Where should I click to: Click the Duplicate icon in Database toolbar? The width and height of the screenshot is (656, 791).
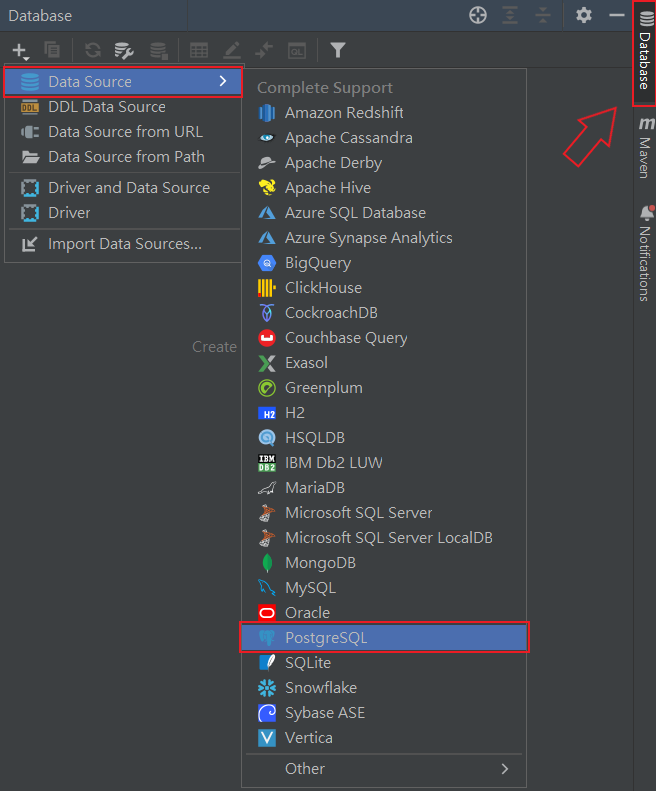tap(51, 50)
